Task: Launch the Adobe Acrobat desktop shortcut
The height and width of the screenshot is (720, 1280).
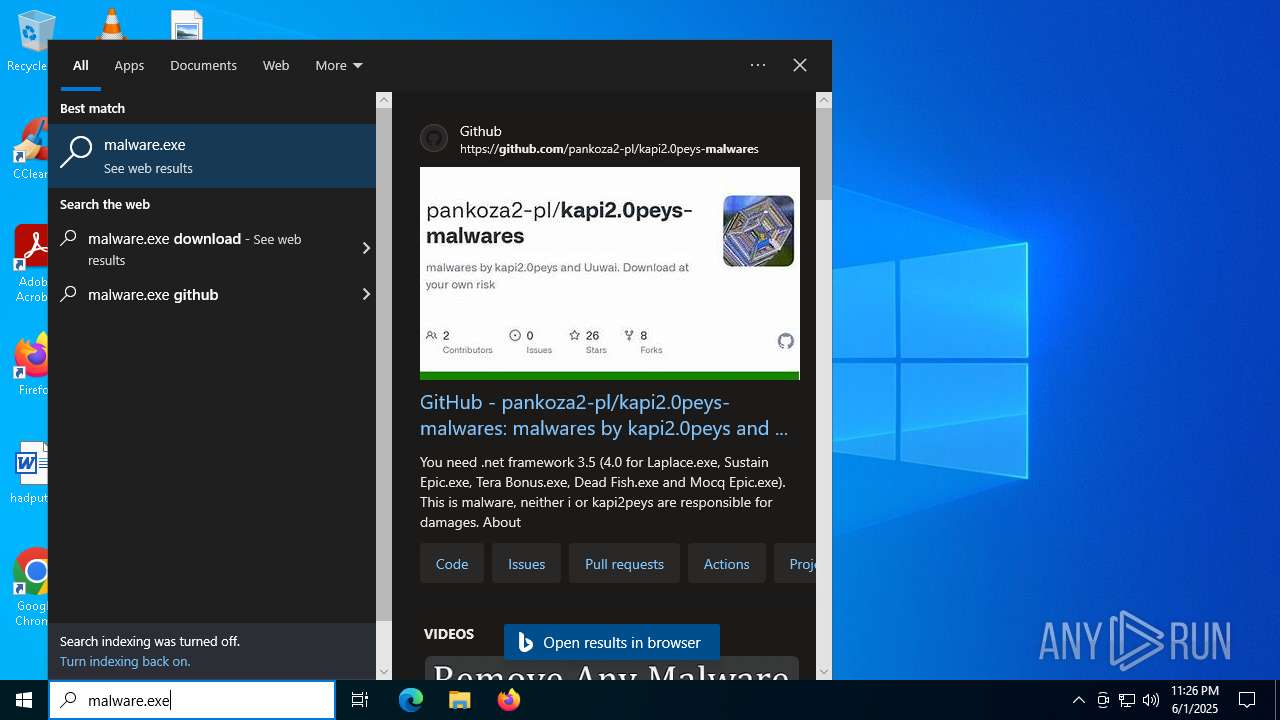Action: (x=31, y=262)
